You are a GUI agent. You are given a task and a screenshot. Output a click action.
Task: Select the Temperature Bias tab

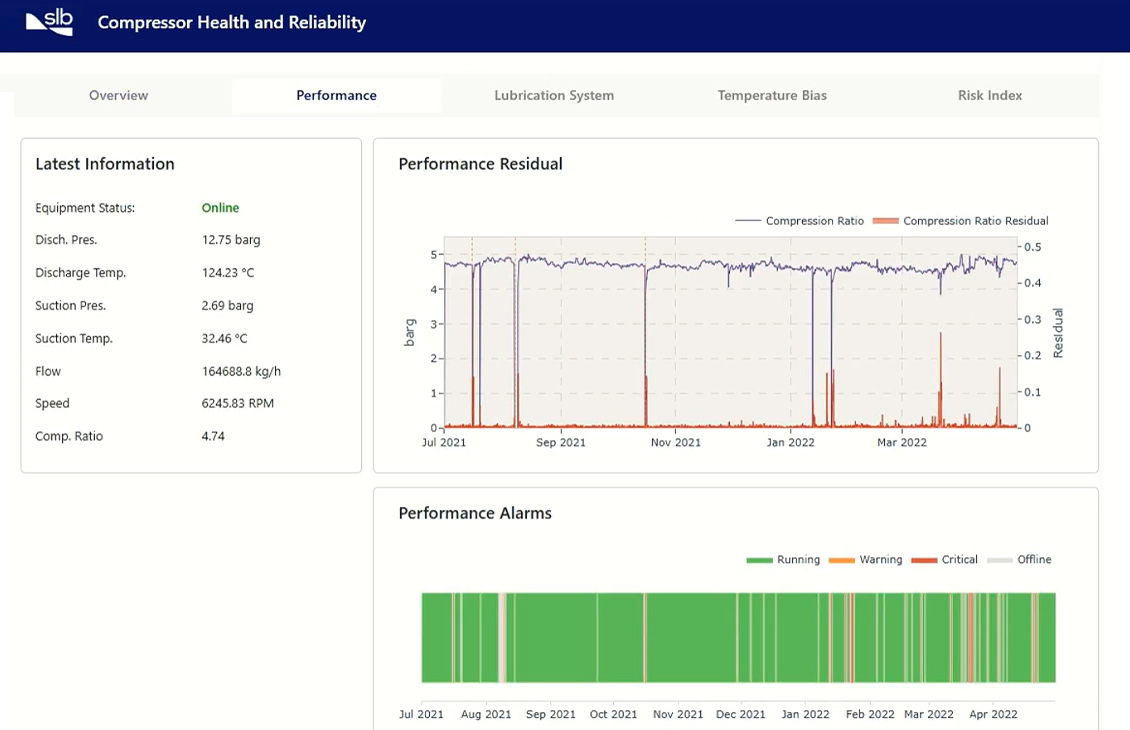pos(772,95)
